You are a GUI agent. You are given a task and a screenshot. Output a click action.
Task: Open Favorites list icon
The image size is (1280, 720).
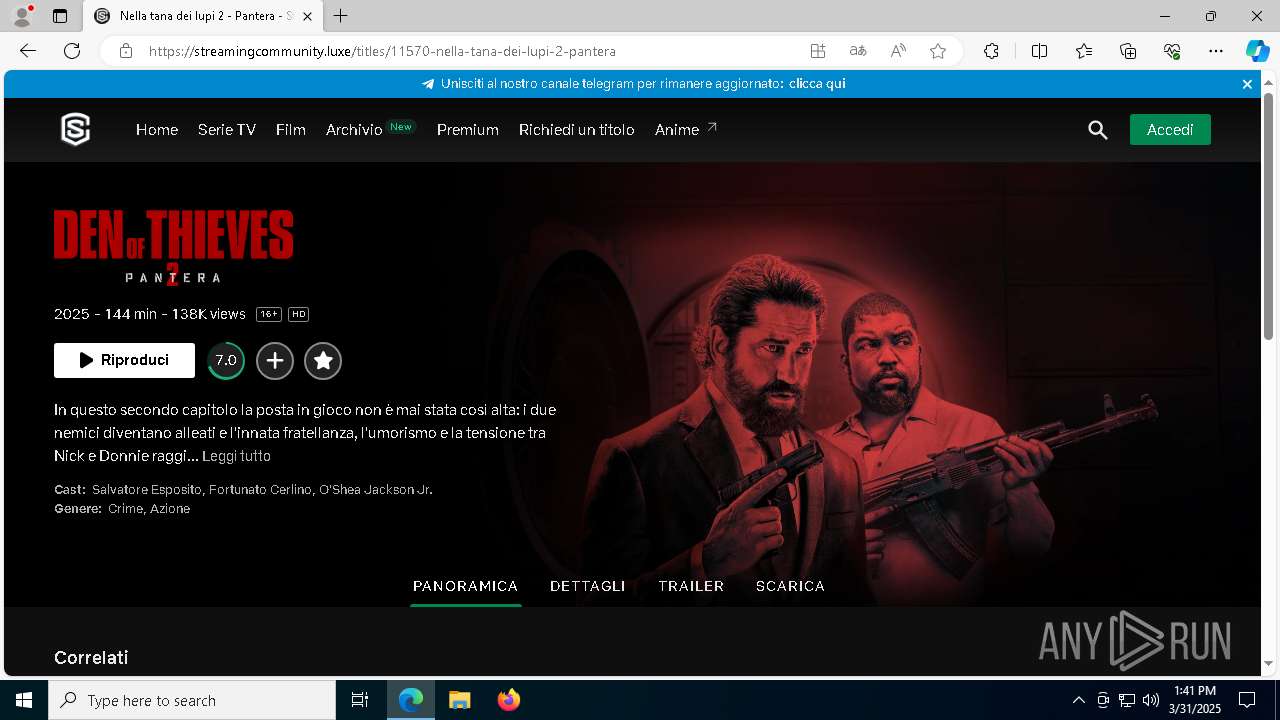click(1084, 51)
